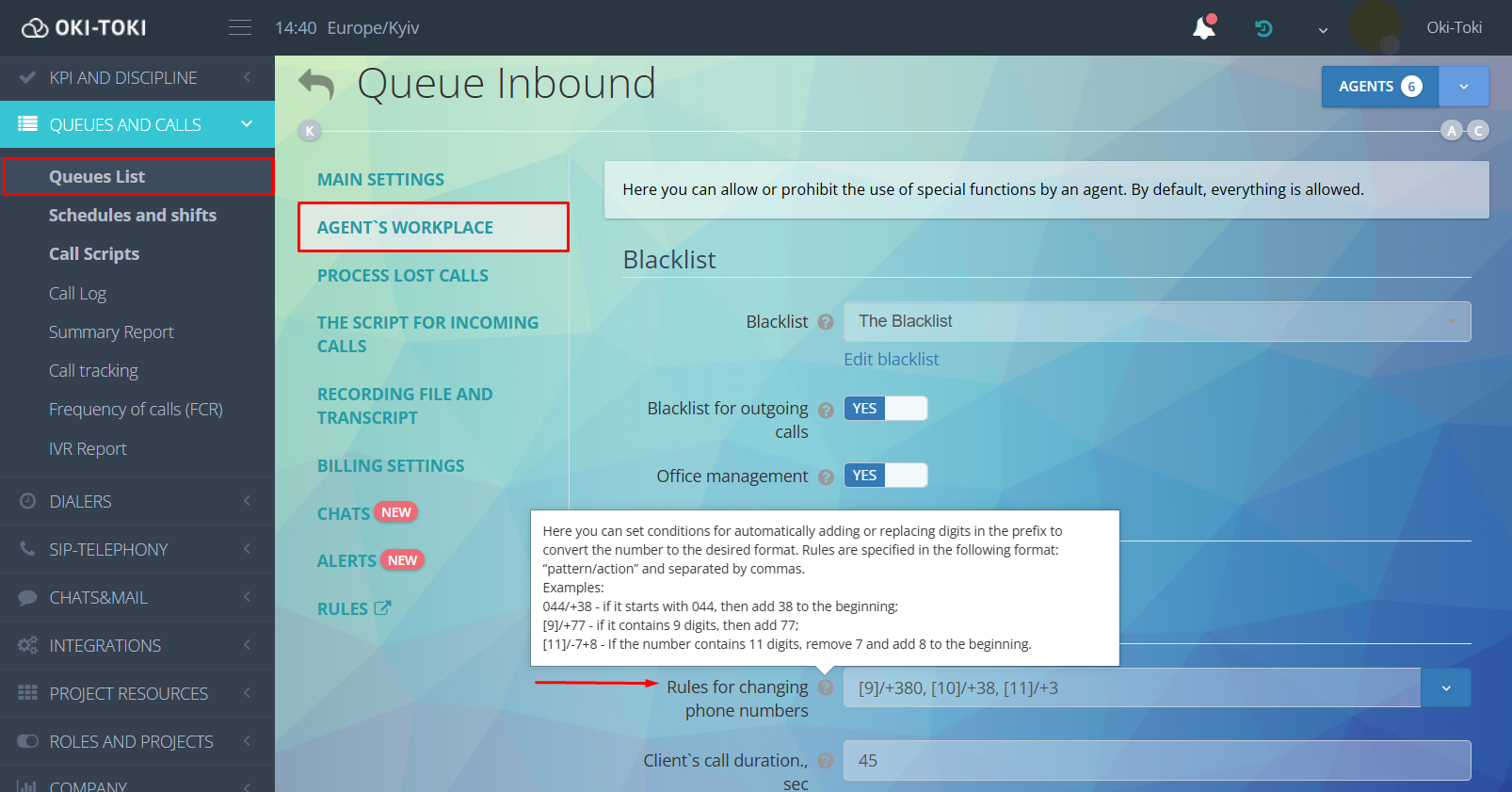
Task: Click help icon for Client's call duration
Action: pyautogui.click(x=826, y=761)
